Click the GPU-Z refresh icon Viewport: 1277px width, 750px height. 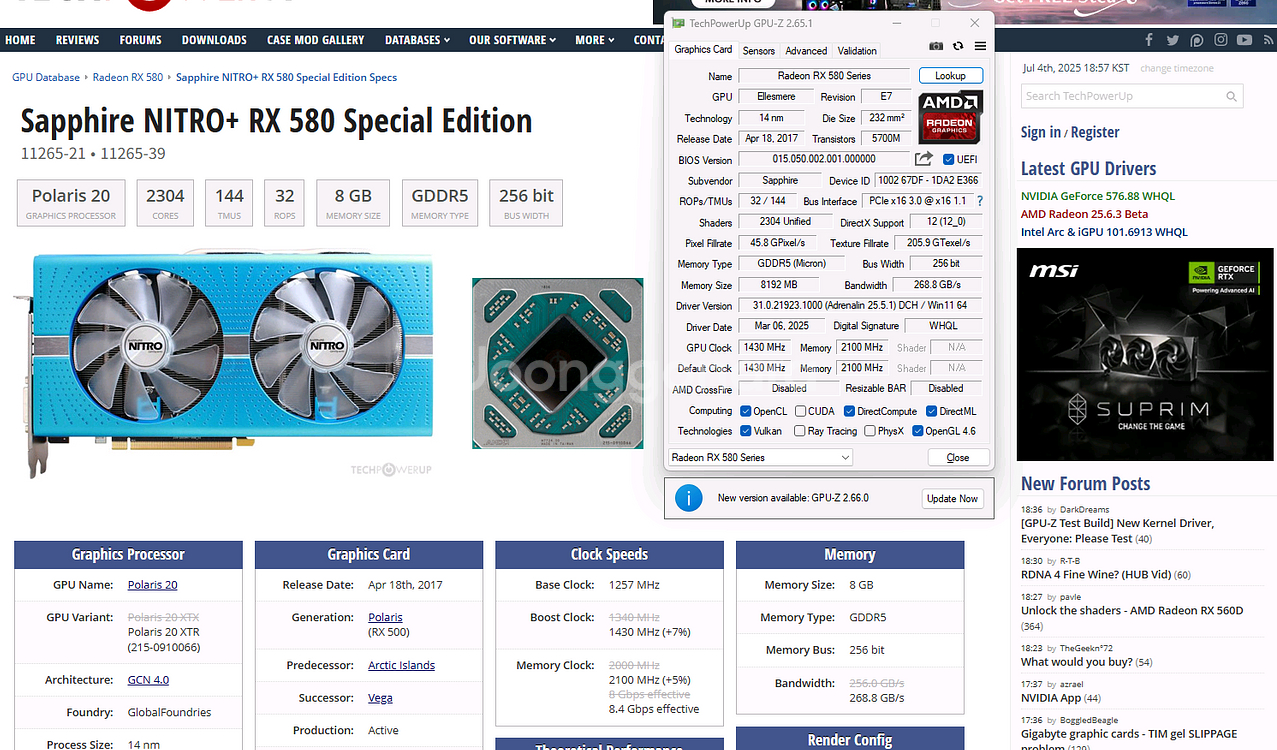pos(958,46)
